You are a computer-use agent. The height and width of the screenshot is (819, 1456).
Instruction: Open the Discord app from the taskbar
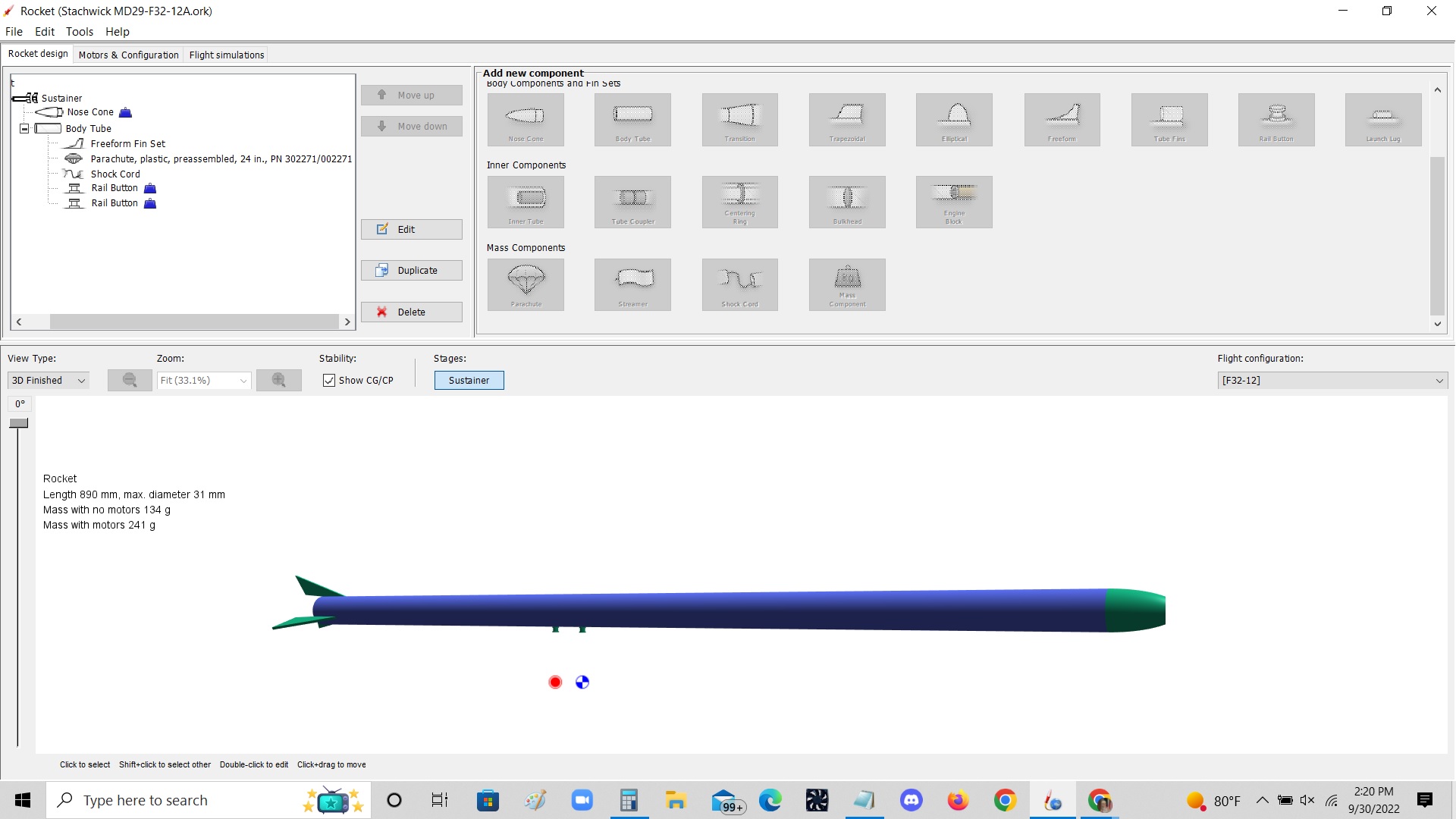(x=911, y=800)
